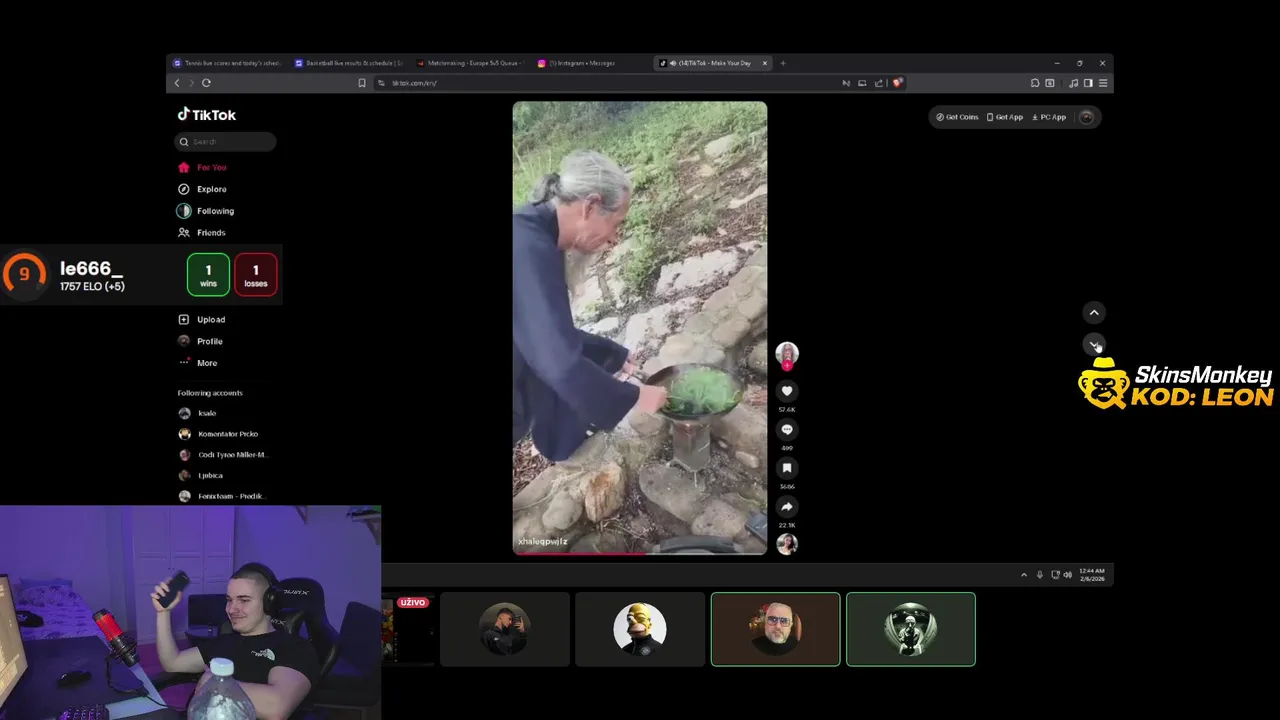Click the browser forward arrow
The image size is (1280, 720).
[x=191, y=83]
